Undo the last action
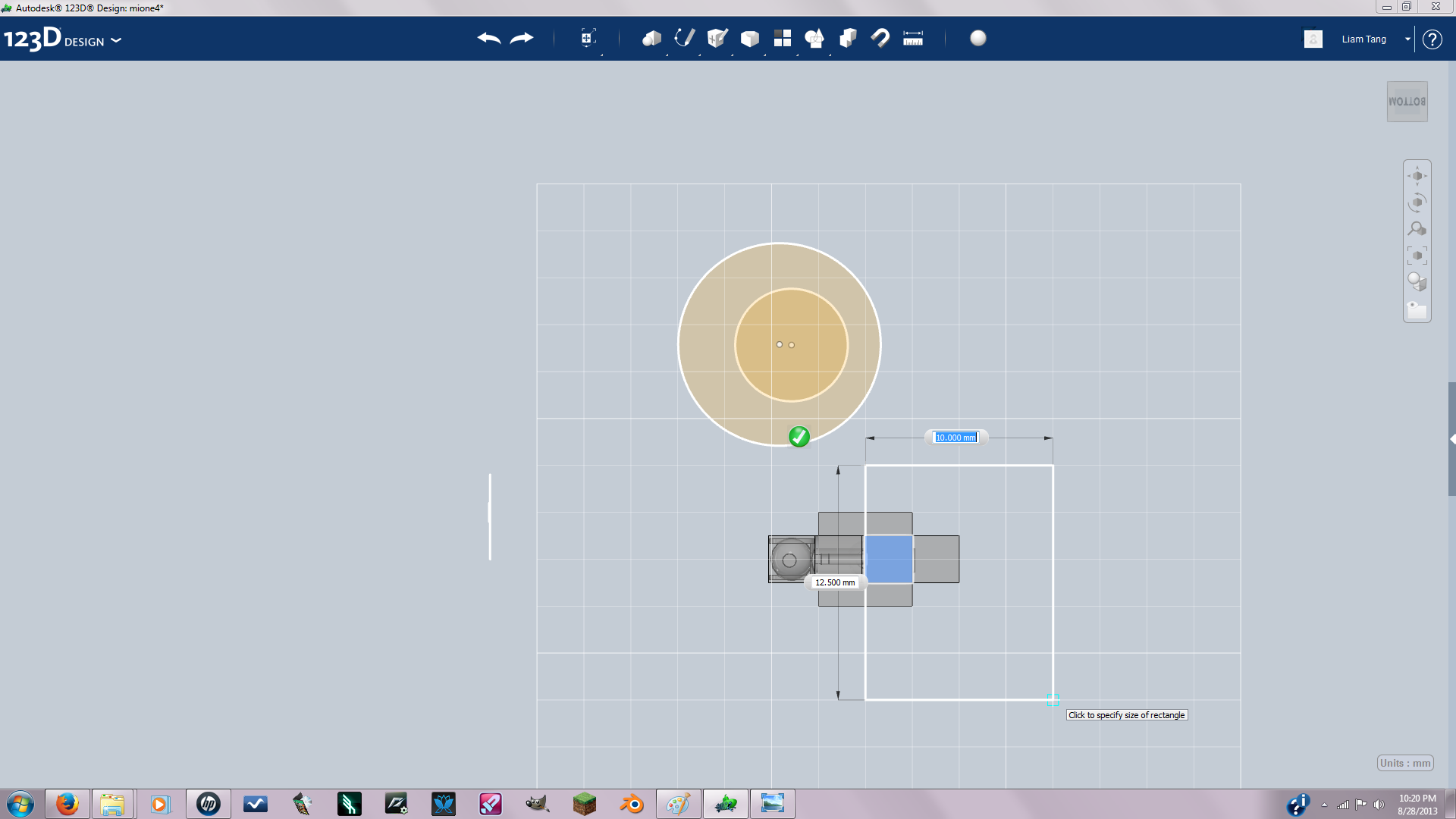1456x819 pixels. click(489, 38)
